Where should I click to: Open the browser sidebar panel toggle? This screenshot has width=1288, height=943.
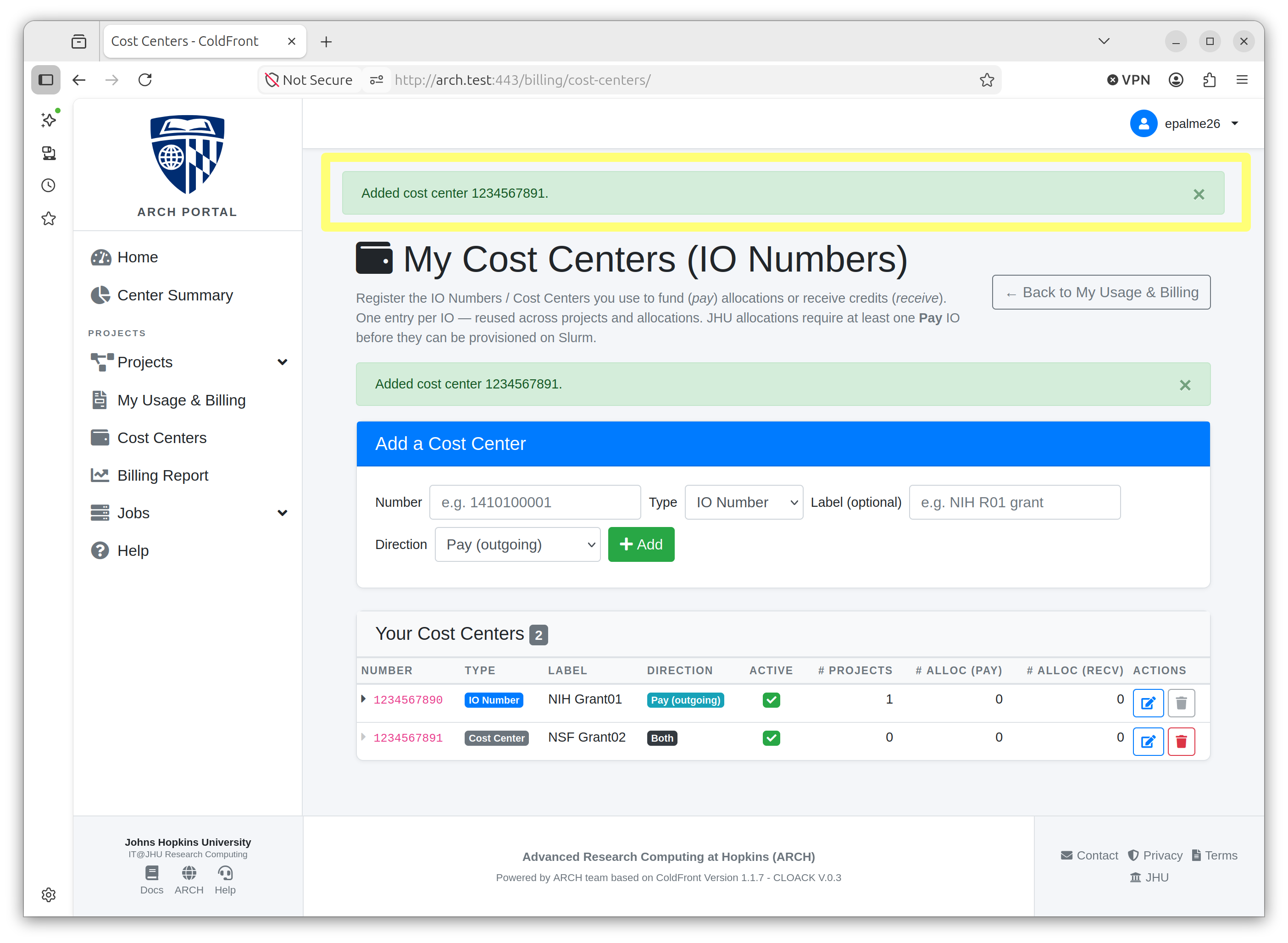[x=46, y=80]
